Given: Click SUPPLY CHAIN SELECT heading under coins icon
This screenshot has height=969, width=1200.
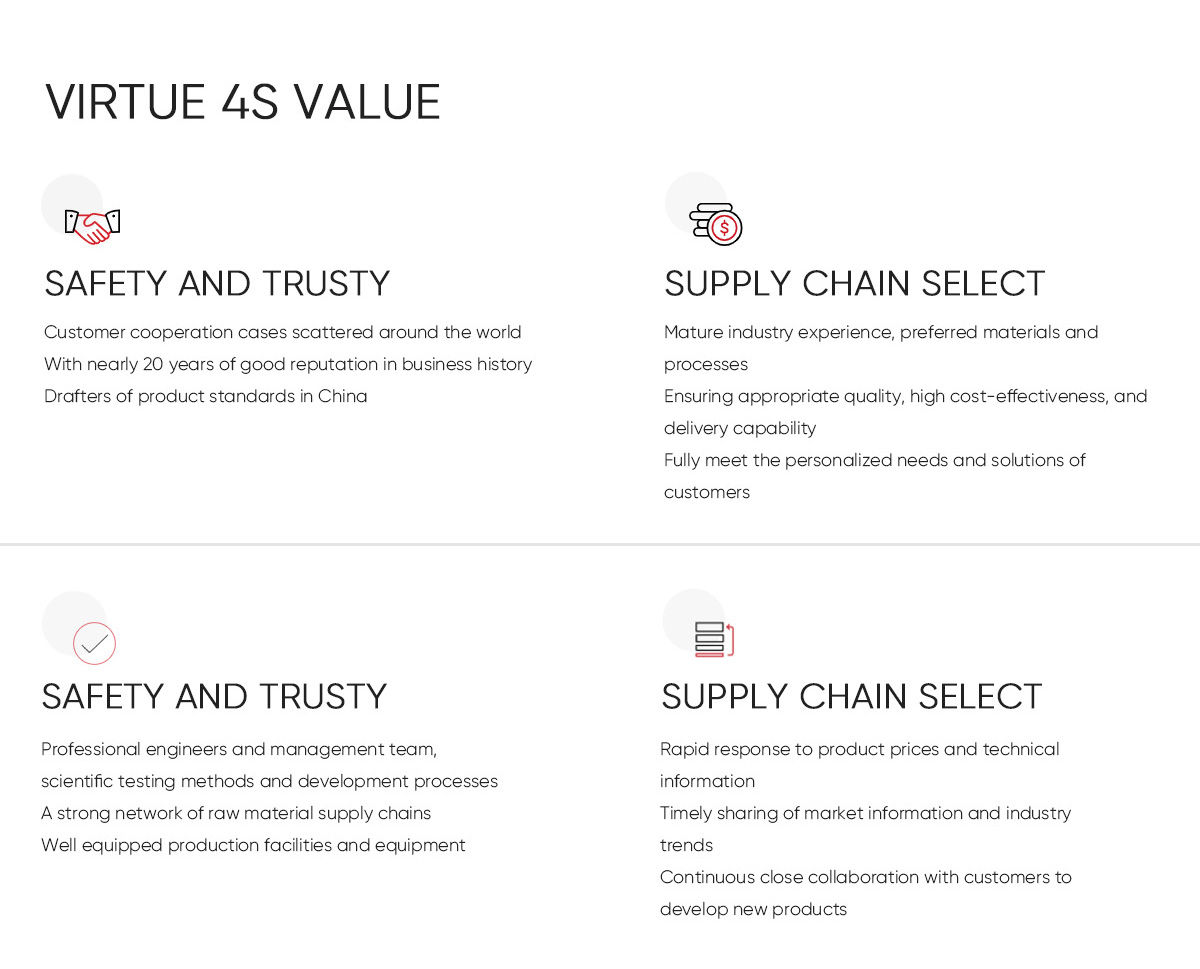Looking at the screenshot, I should tap(854, 284).
